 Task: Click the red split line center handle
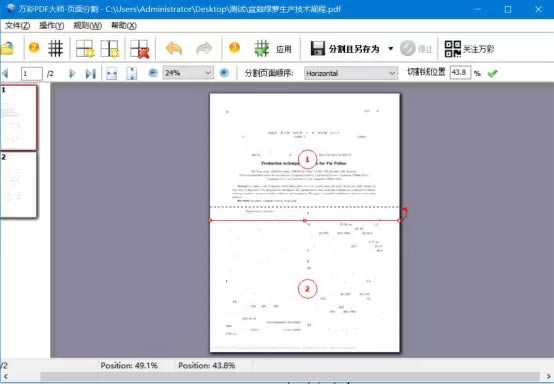click(x=305, y=220)
